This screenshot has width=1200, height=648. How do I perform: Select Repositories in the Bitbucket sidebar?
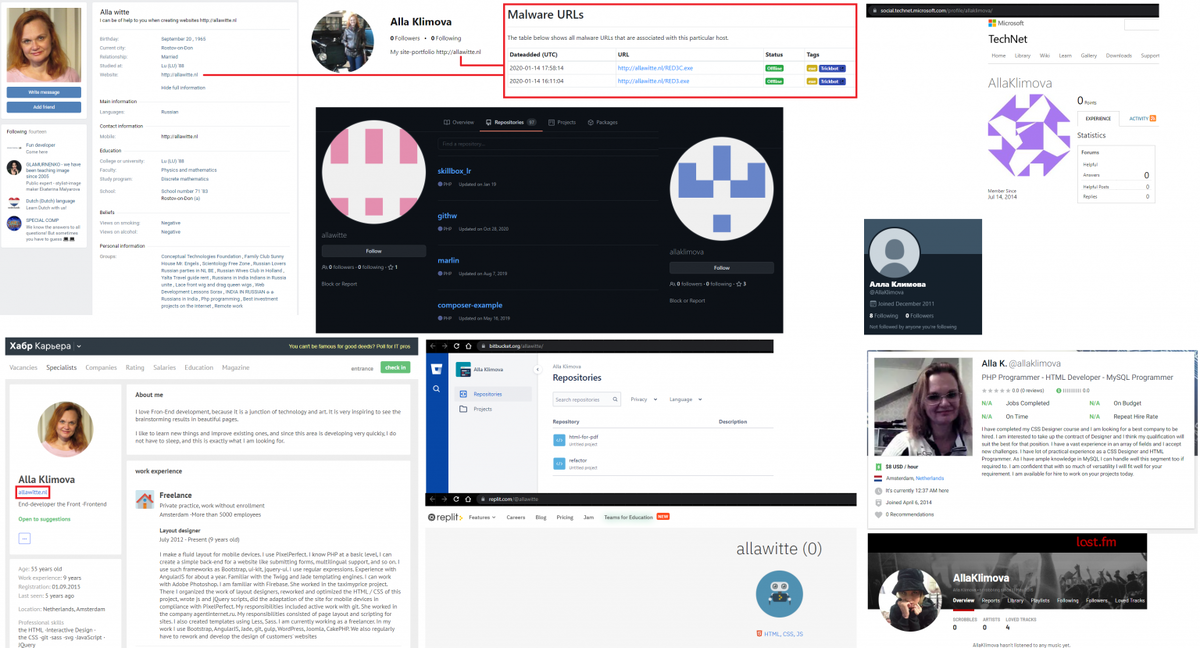coord(493,394)
